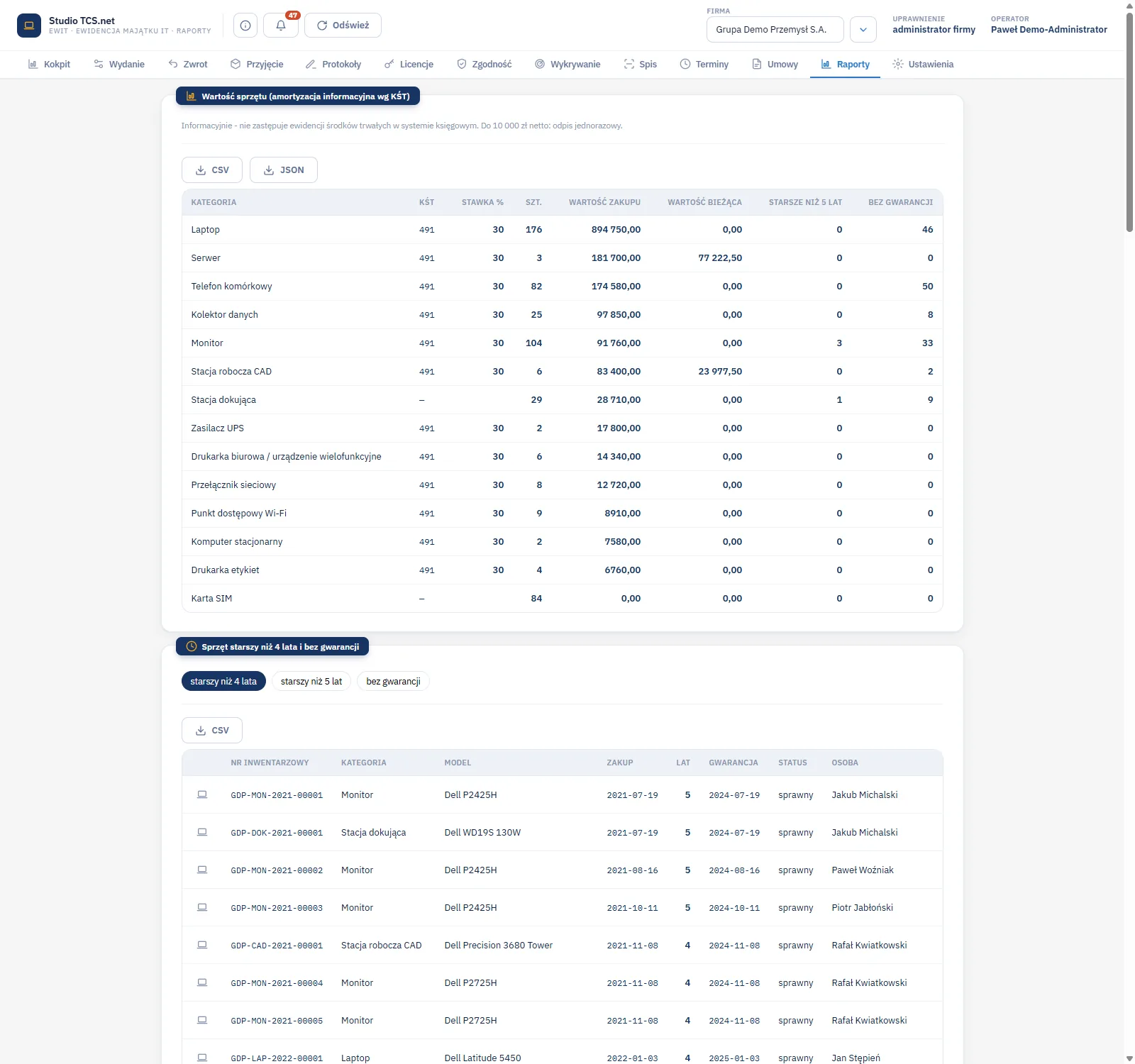This screenshot has height=1064, width=1135.
Task: Click inventory number GDP-LAP-2022-00001
Action: click(x=277, y=1058)
